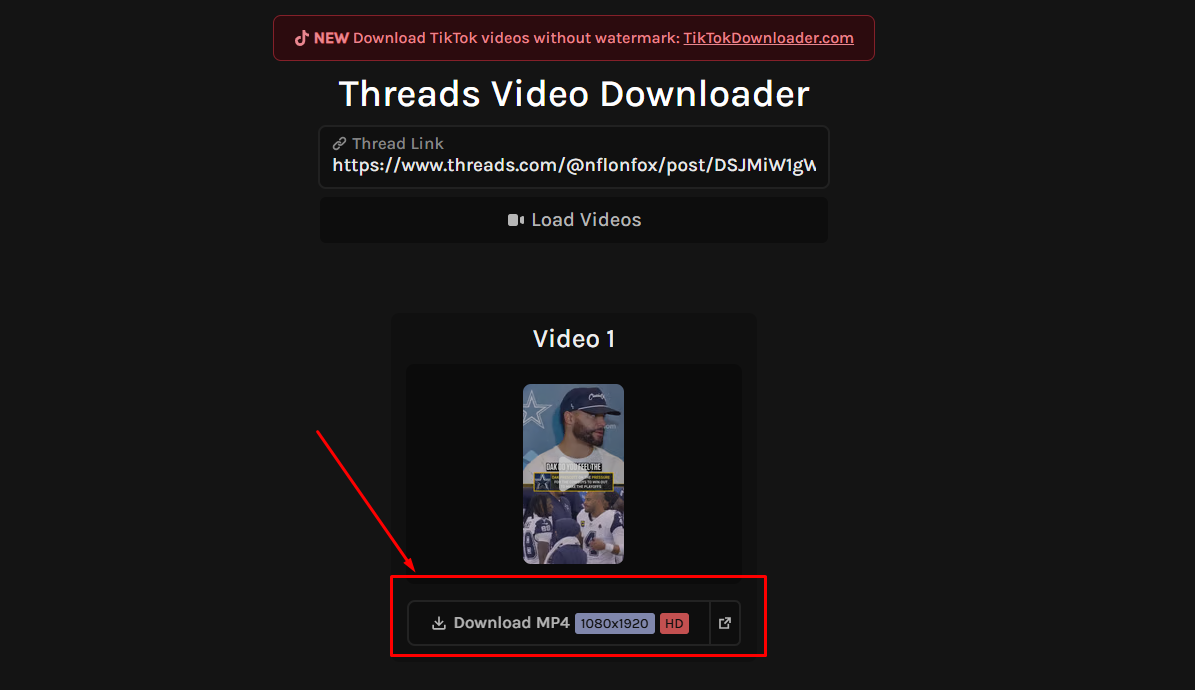Click the Cowboys star logo in the thumbnail
This screenshot has width=1195, height=690.
point(536,410)
